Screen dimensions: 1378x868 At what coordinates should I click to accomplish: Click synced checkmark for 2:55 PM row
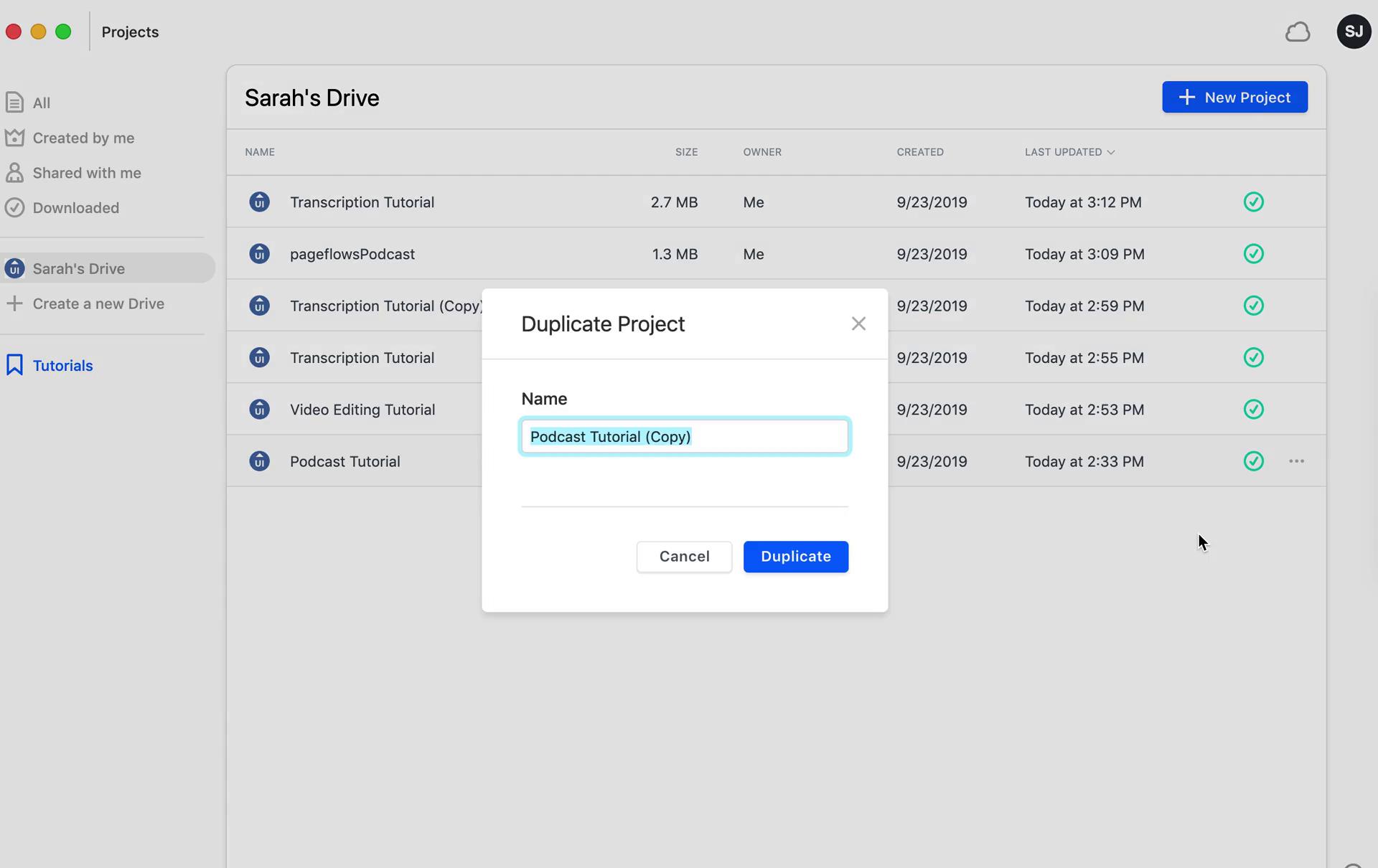[1253, 357]
